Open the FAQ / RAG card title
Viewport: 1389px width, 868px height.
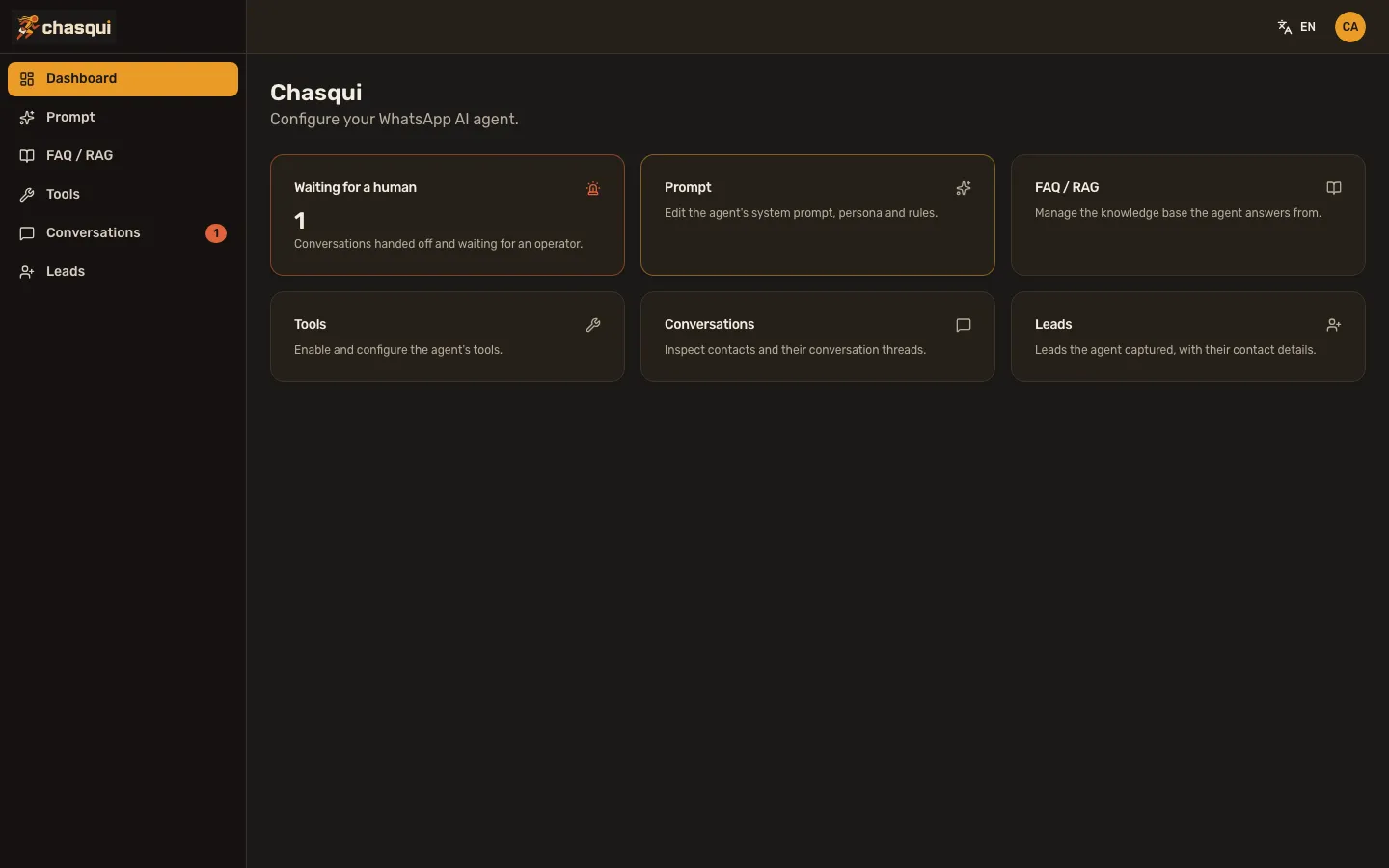1067,187
